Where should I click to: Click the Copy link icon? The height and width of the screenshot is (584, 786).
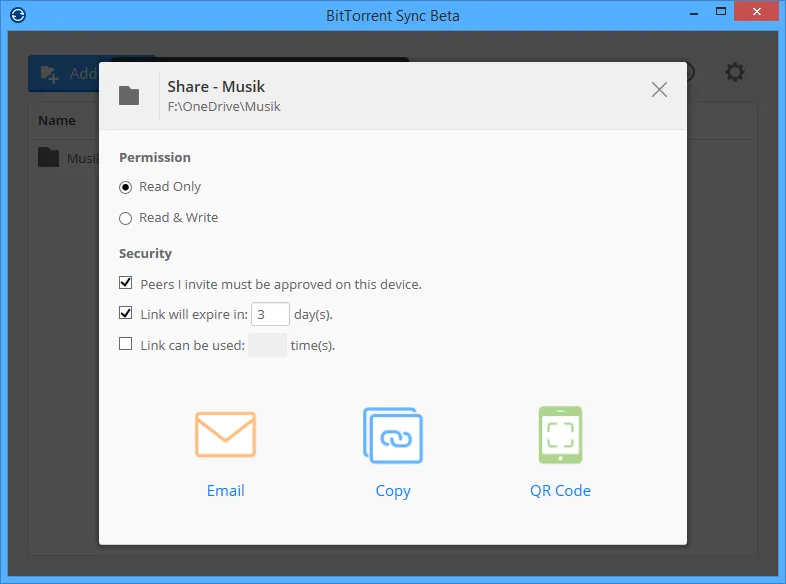tap(392, 435)
